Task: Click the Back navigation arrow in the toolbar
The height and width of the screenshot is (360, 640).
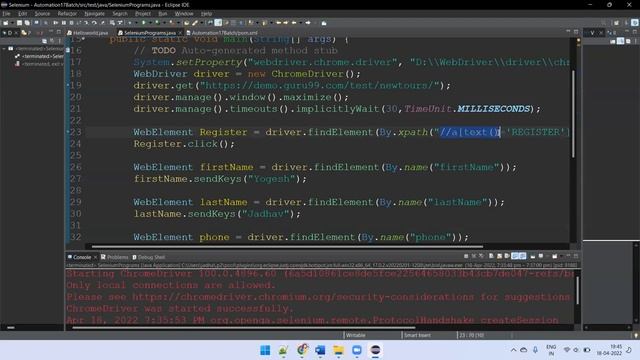Action: point(293,23)
